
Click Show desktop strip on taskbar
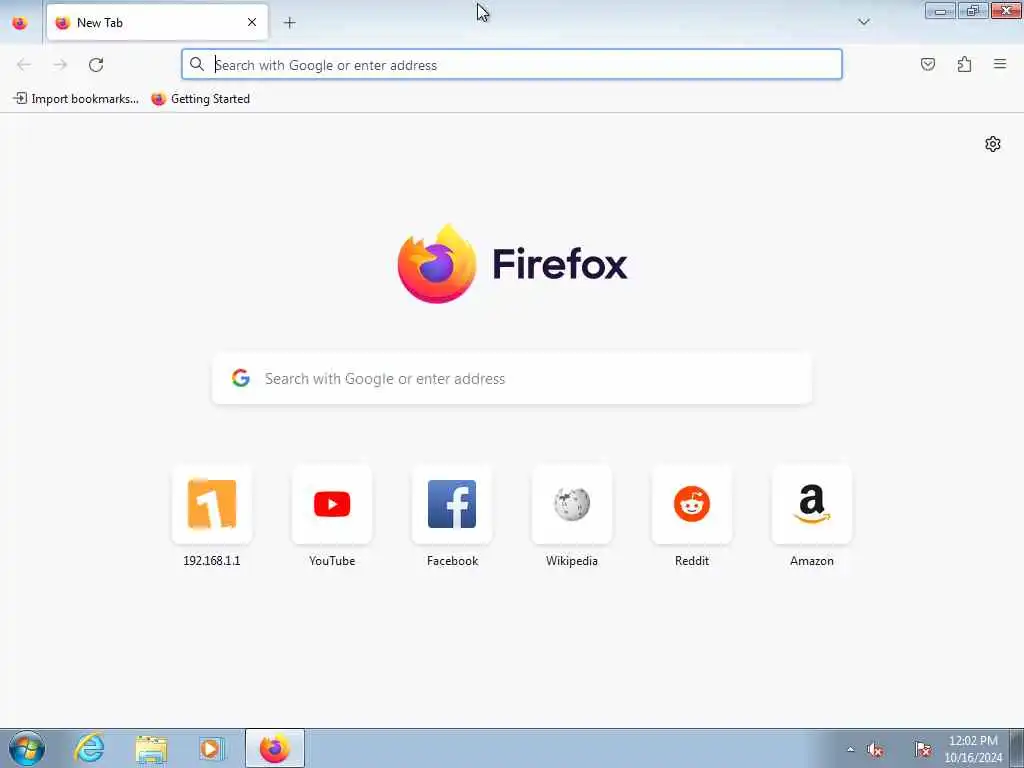1017,748
